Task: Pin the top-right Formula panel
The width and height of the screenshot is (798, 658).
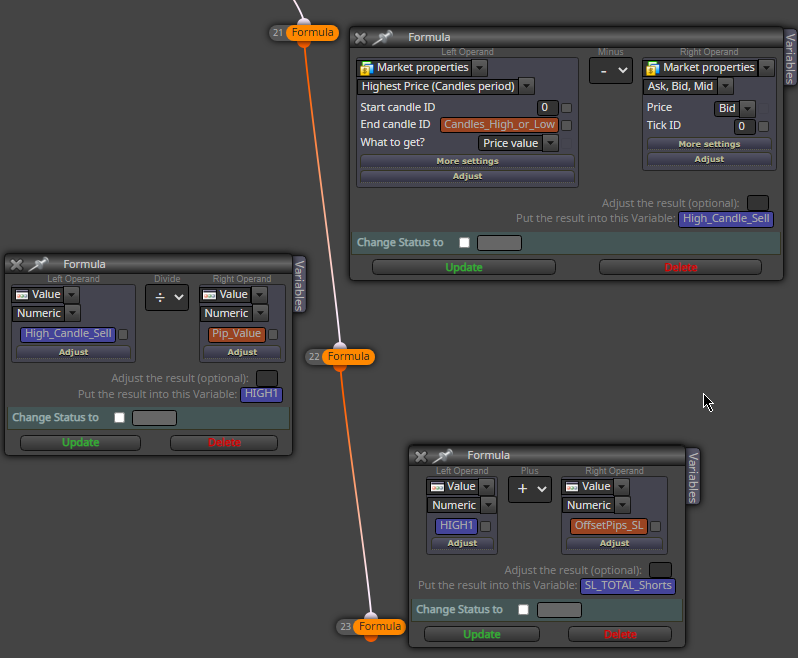Action: pos(382,38)
